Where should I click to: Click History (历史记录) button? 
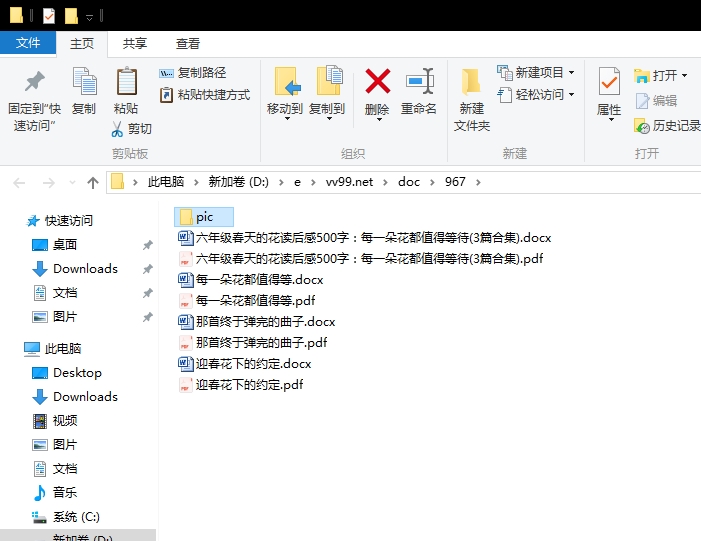click(x=667, y=126)
